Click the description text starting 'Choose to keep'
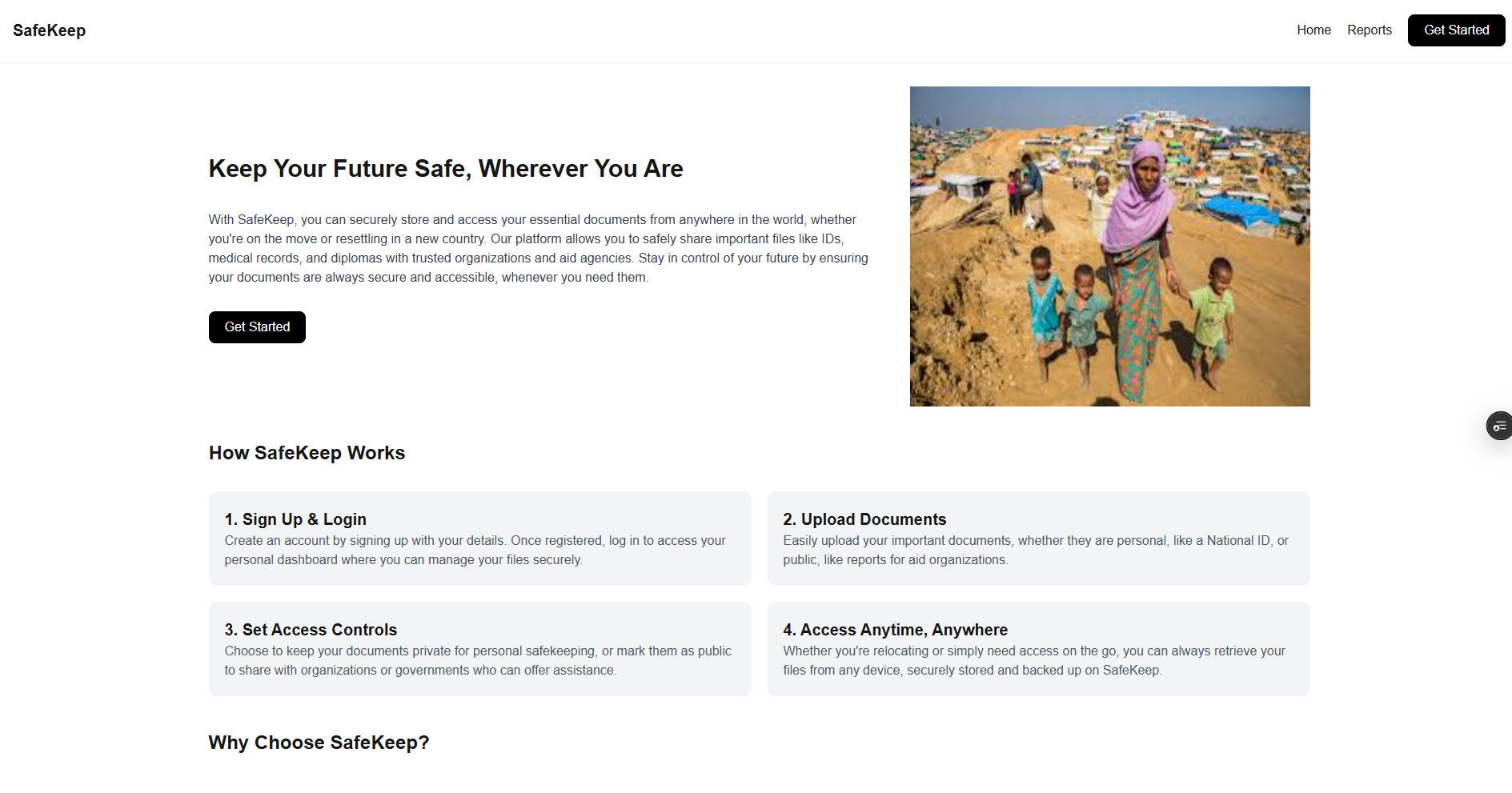The width and height of the screenshot is (1512, 793). [478, 661]
